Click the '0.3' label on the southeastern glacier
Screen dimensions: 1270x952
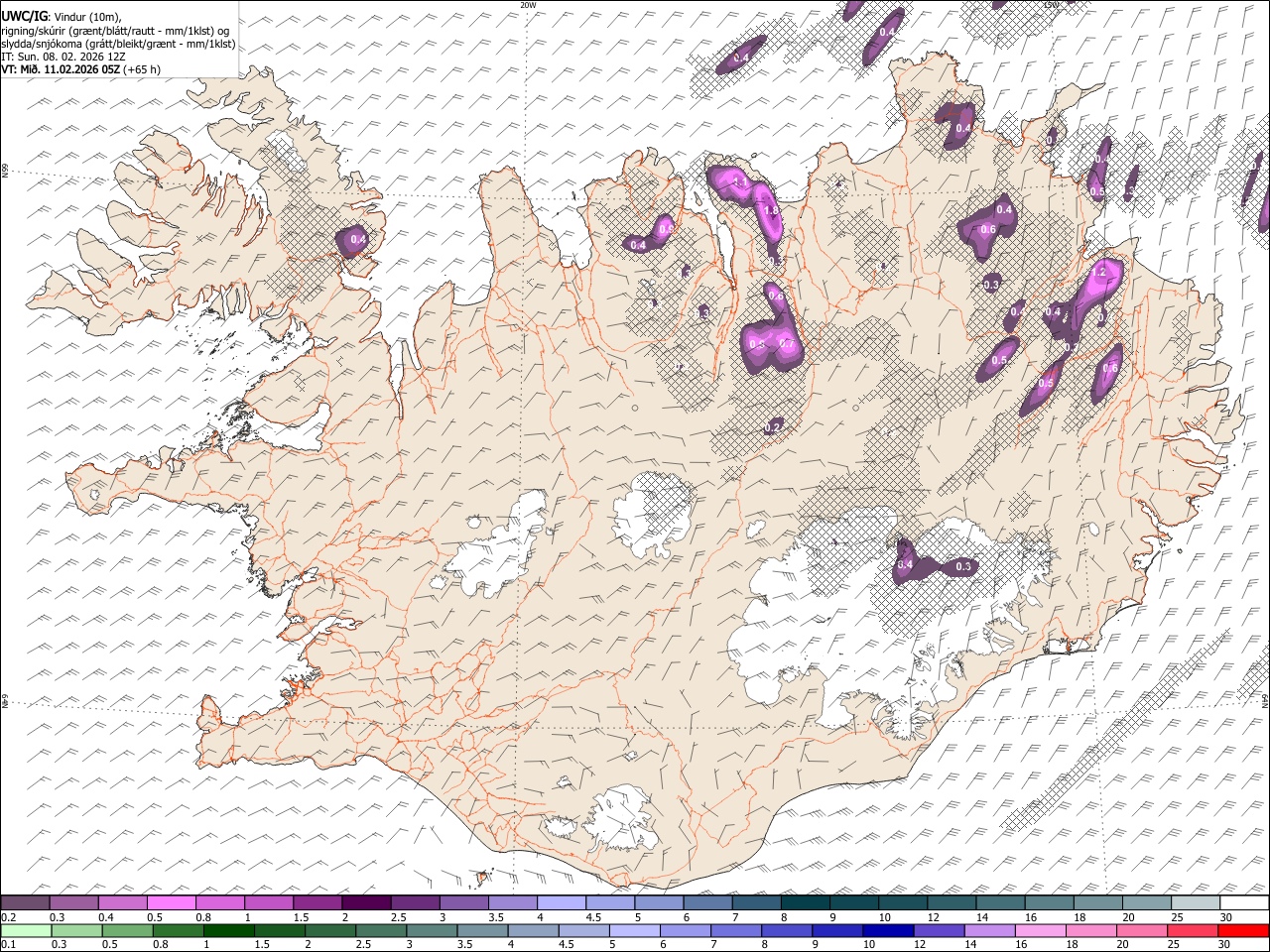coord(963,566)
